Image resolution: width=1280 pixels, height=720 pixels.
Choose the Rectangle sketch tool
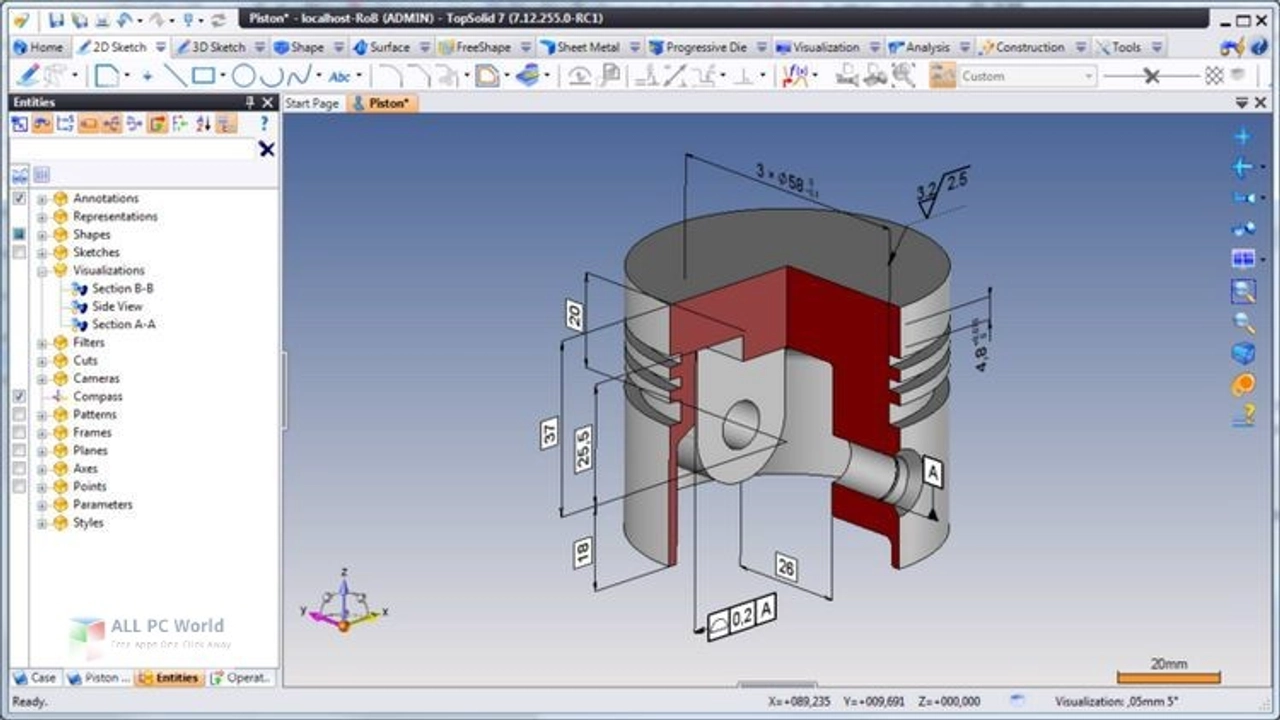(203, 76)
